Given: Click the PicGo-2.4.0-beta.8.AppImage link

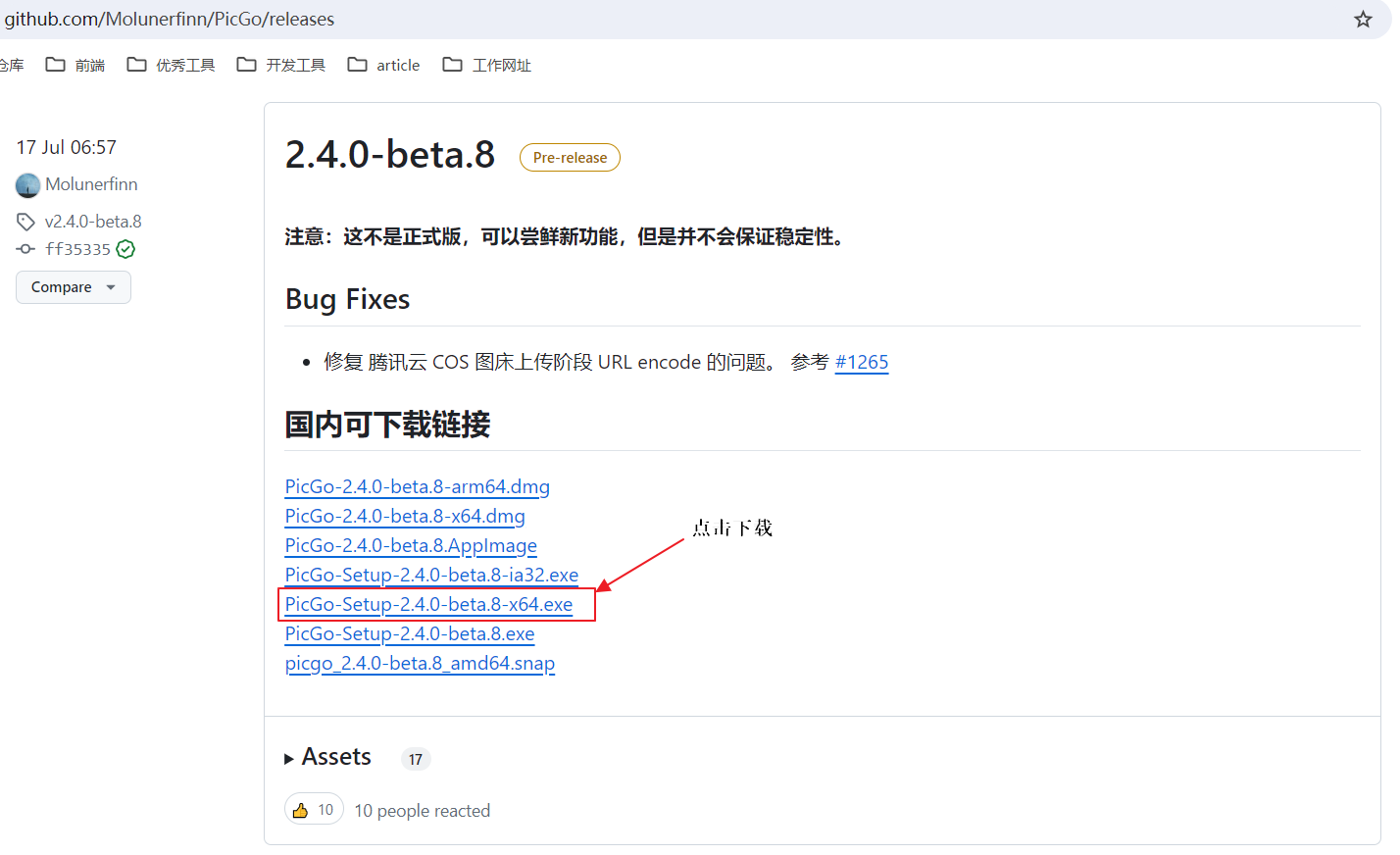Looking at the screenshot, I should (x=411, y=546).
